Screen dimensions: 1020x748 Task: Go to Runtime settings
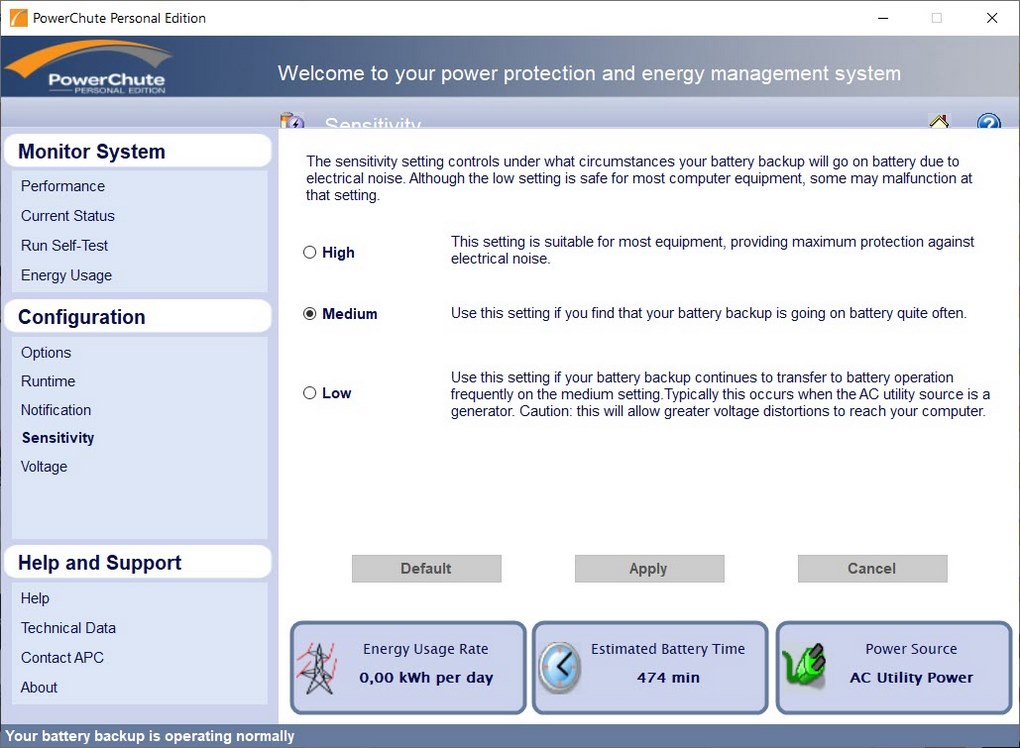point(48,381)
